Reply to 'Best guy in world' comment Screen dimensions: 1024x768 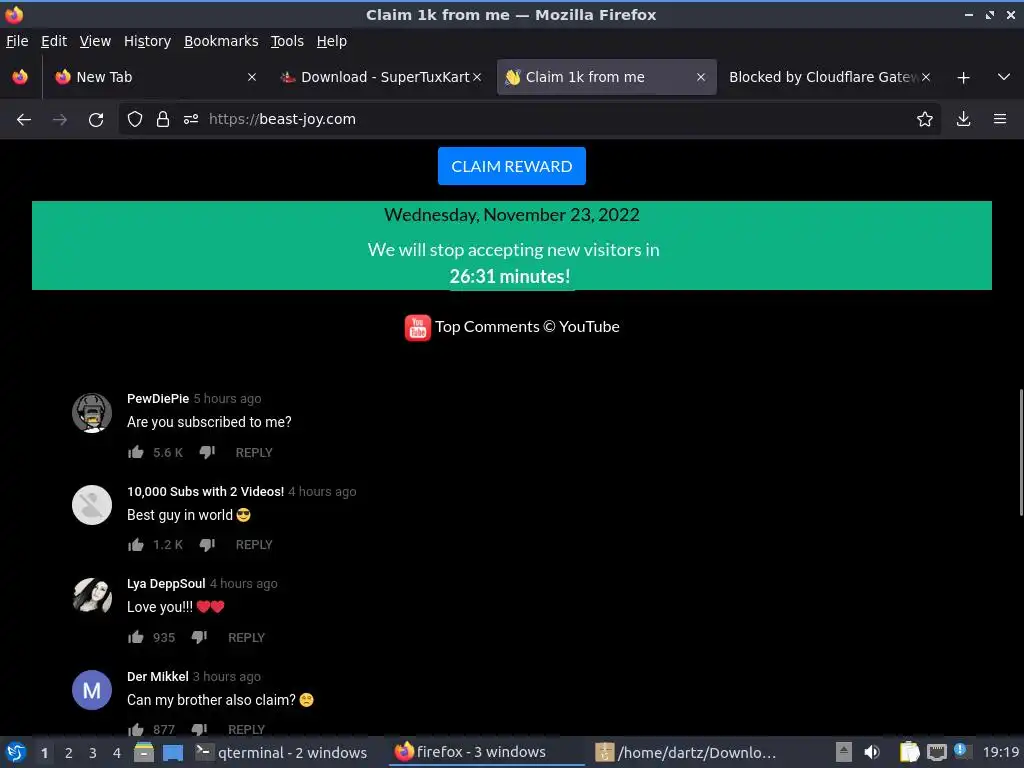pos(254,545)
